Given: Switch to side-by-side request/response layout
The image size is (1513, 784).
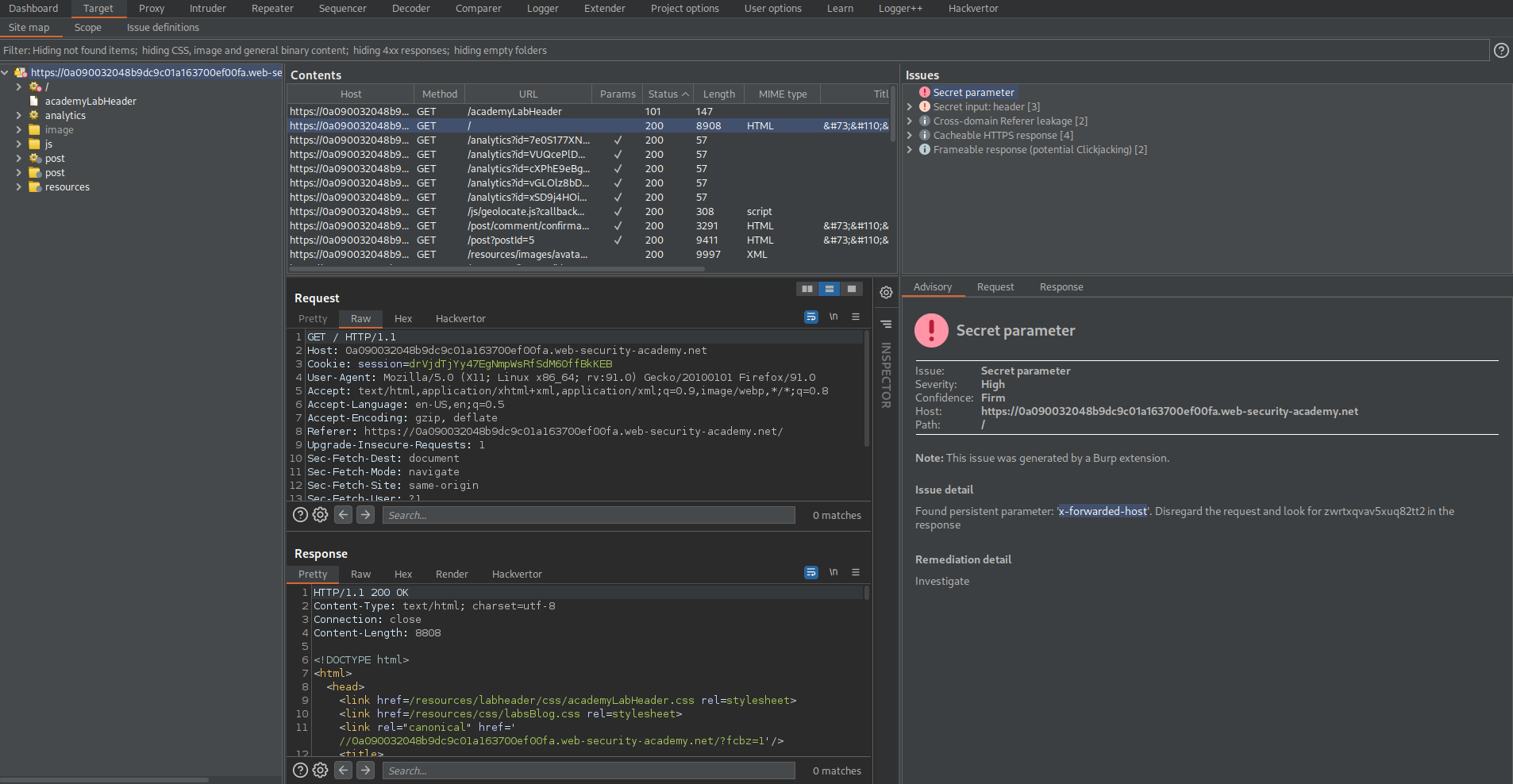Looking at the screenshot, I should (x=807, y=289).
